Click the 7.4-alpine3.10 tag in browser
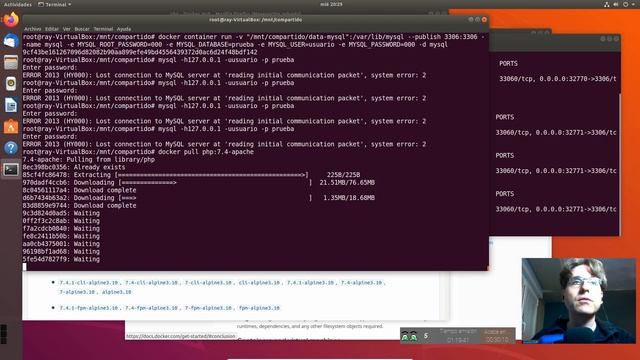This screenshot has width=640, height=360. (x=361, y=282)
